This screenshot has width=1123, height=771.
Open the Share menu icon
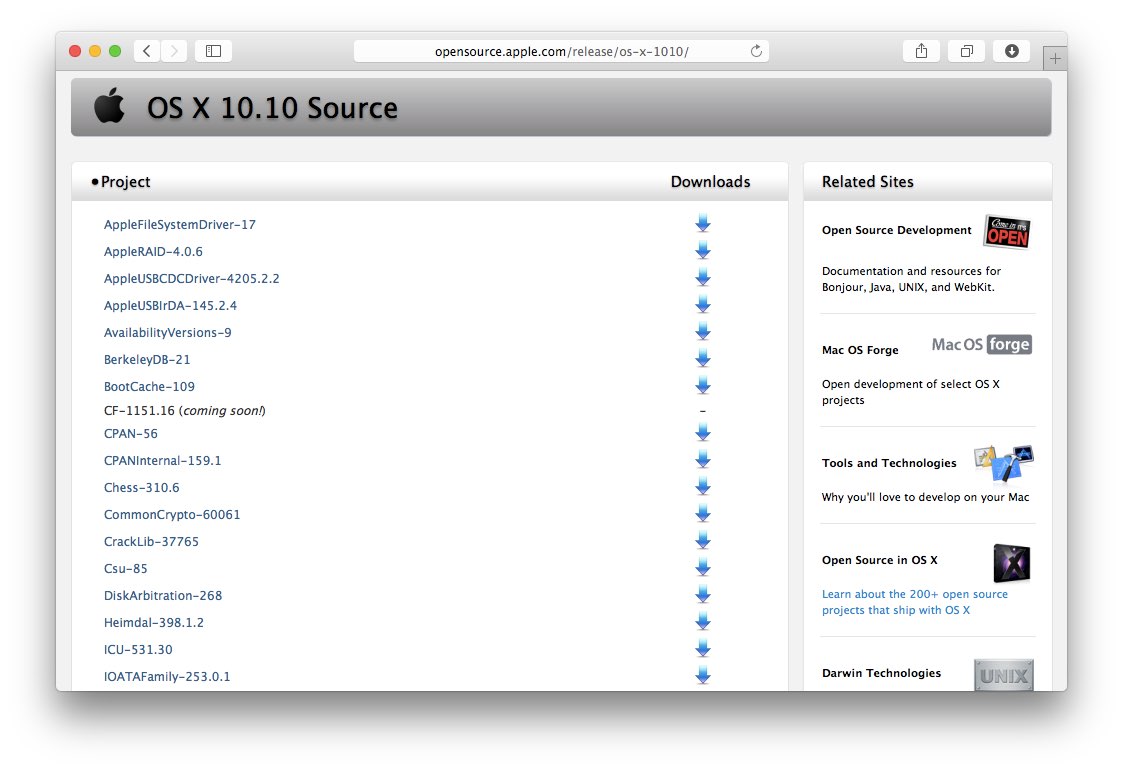click(x=921, y=51)
